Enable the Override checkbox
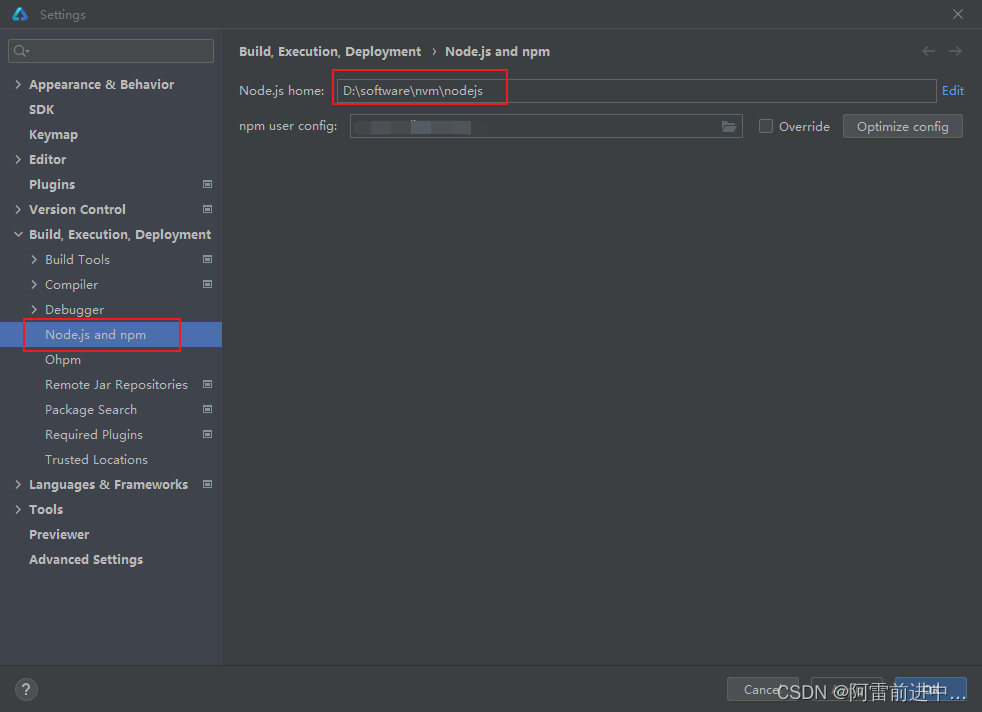The image size is (982, 712). [765, 126]
